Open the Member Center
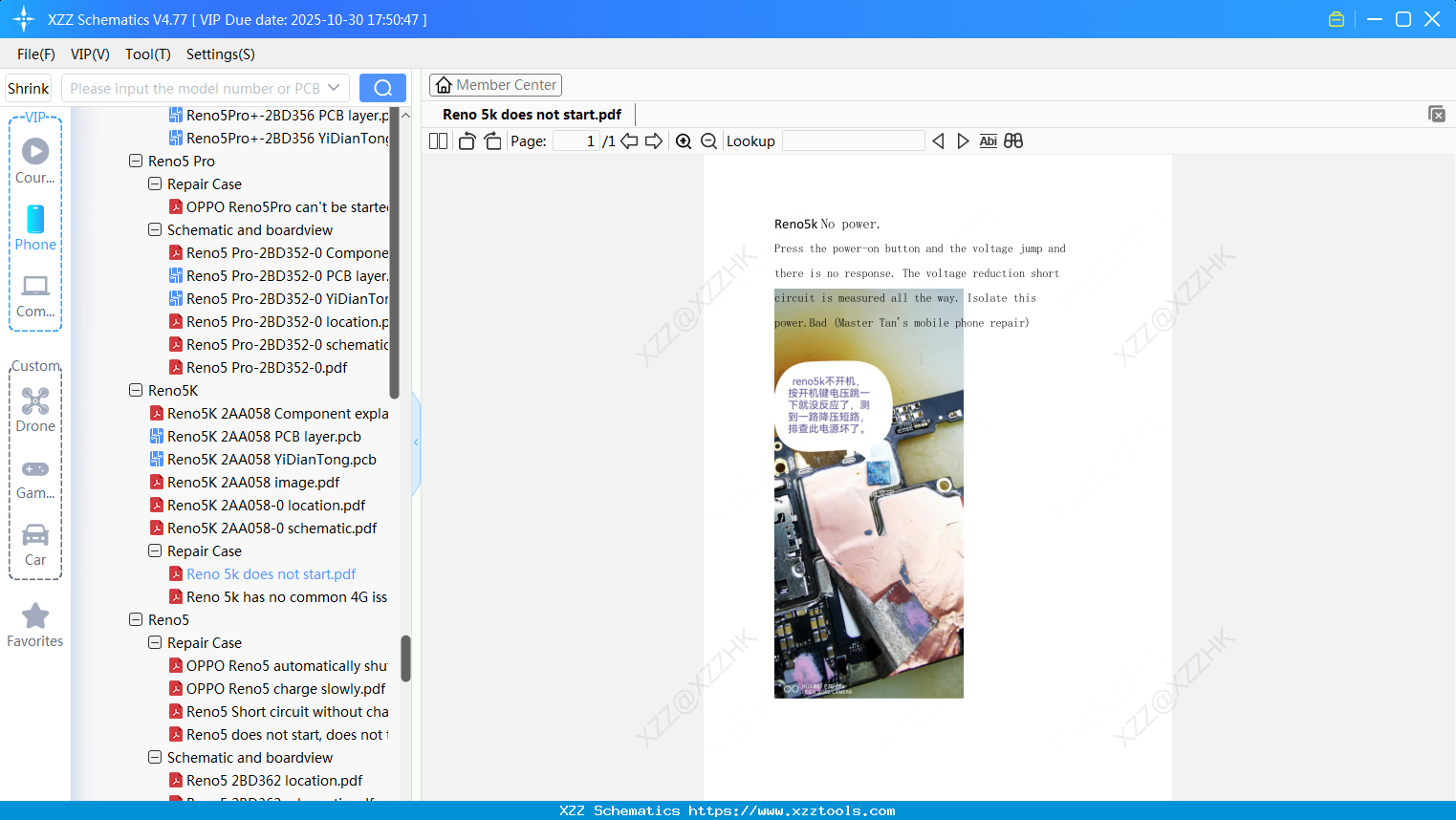Image resolution: width=1456 pixels, height=820 pixels. [495, 85]
